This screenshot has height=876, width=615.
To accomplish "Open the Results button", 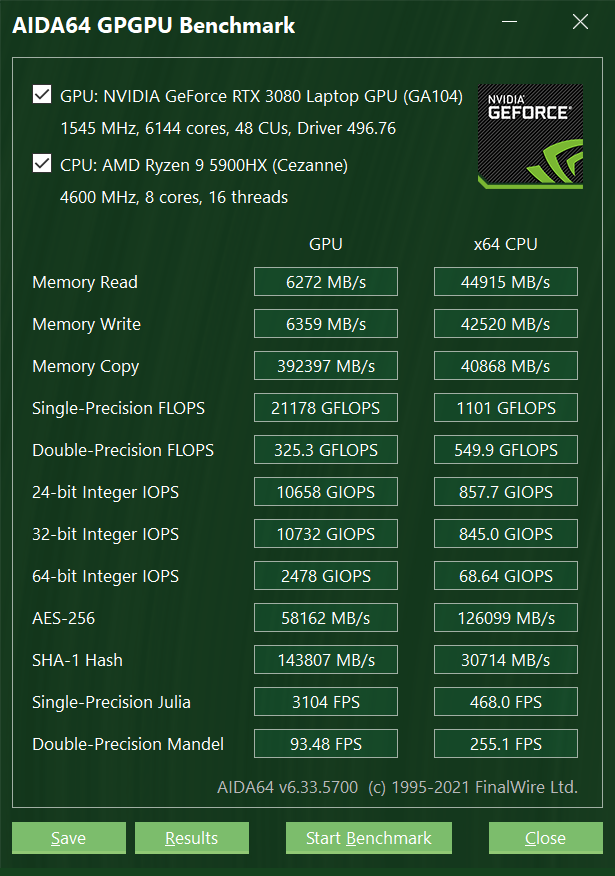I will click(191, 838).
